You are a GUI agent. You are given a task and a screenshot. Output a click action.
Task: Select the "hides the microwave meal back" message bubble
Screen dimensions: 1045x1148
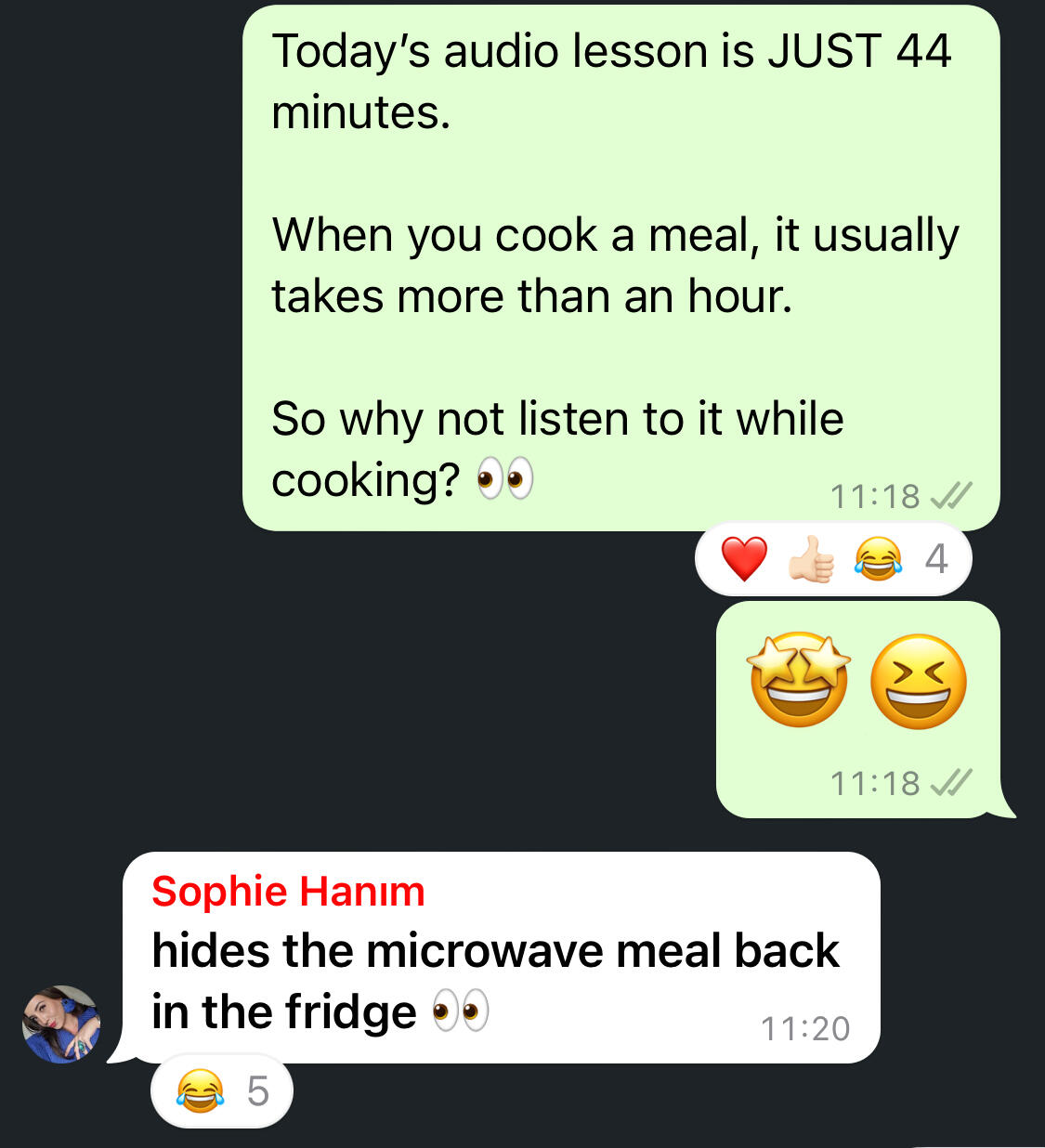(x=502, y=958)
